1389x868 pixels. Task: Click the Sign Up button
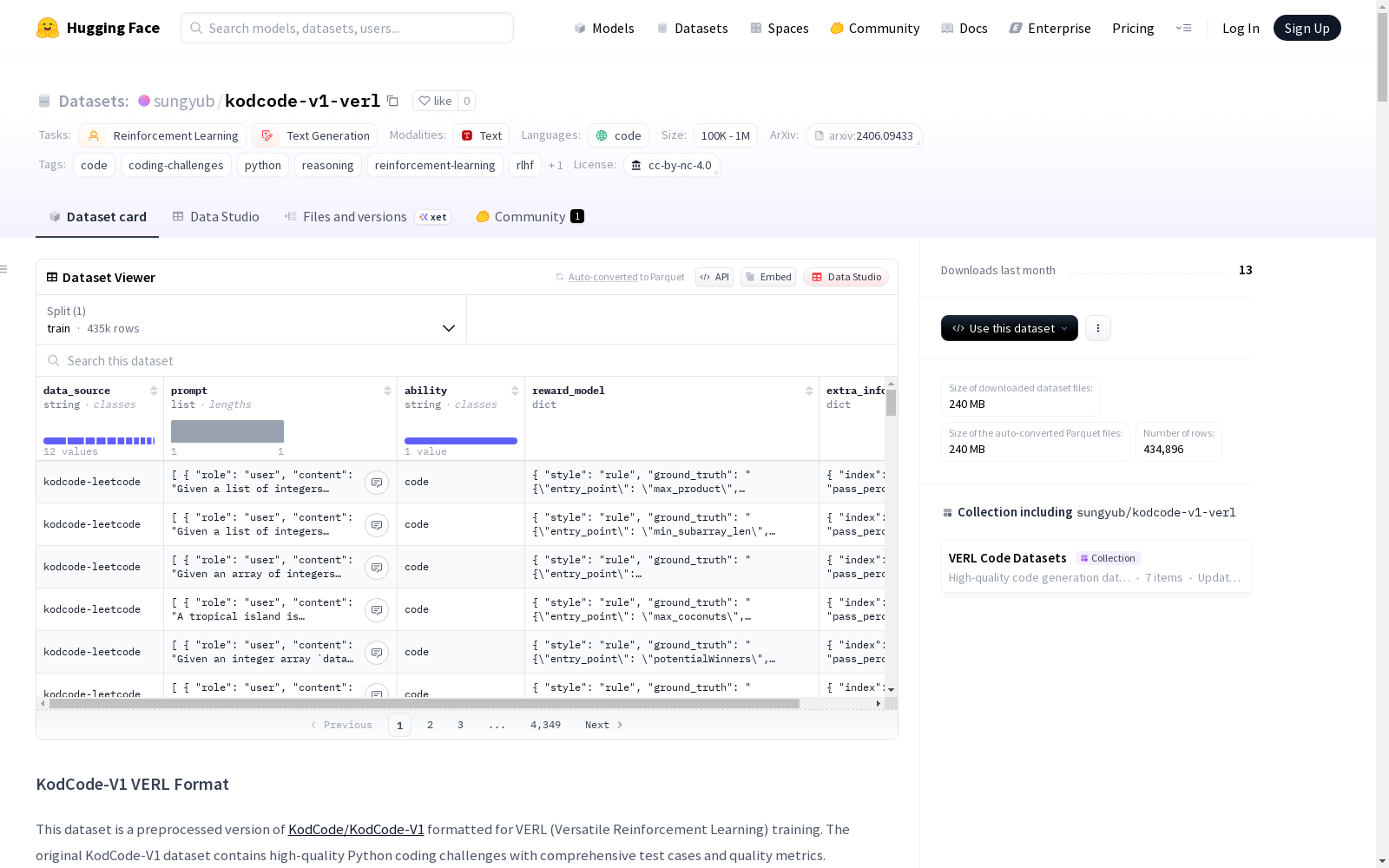(x=1307, y=28)
